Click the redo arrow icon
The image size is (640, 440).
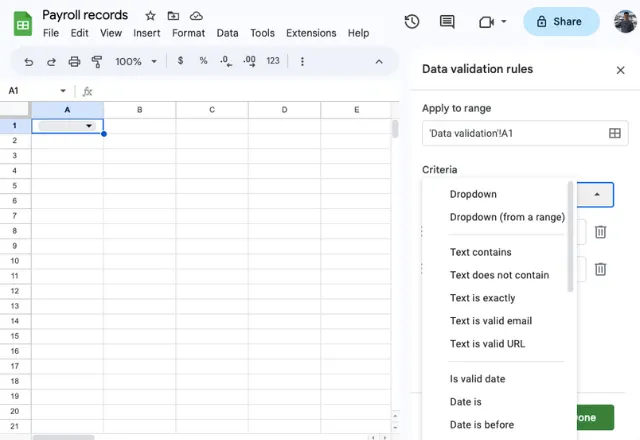pos(52,61)
